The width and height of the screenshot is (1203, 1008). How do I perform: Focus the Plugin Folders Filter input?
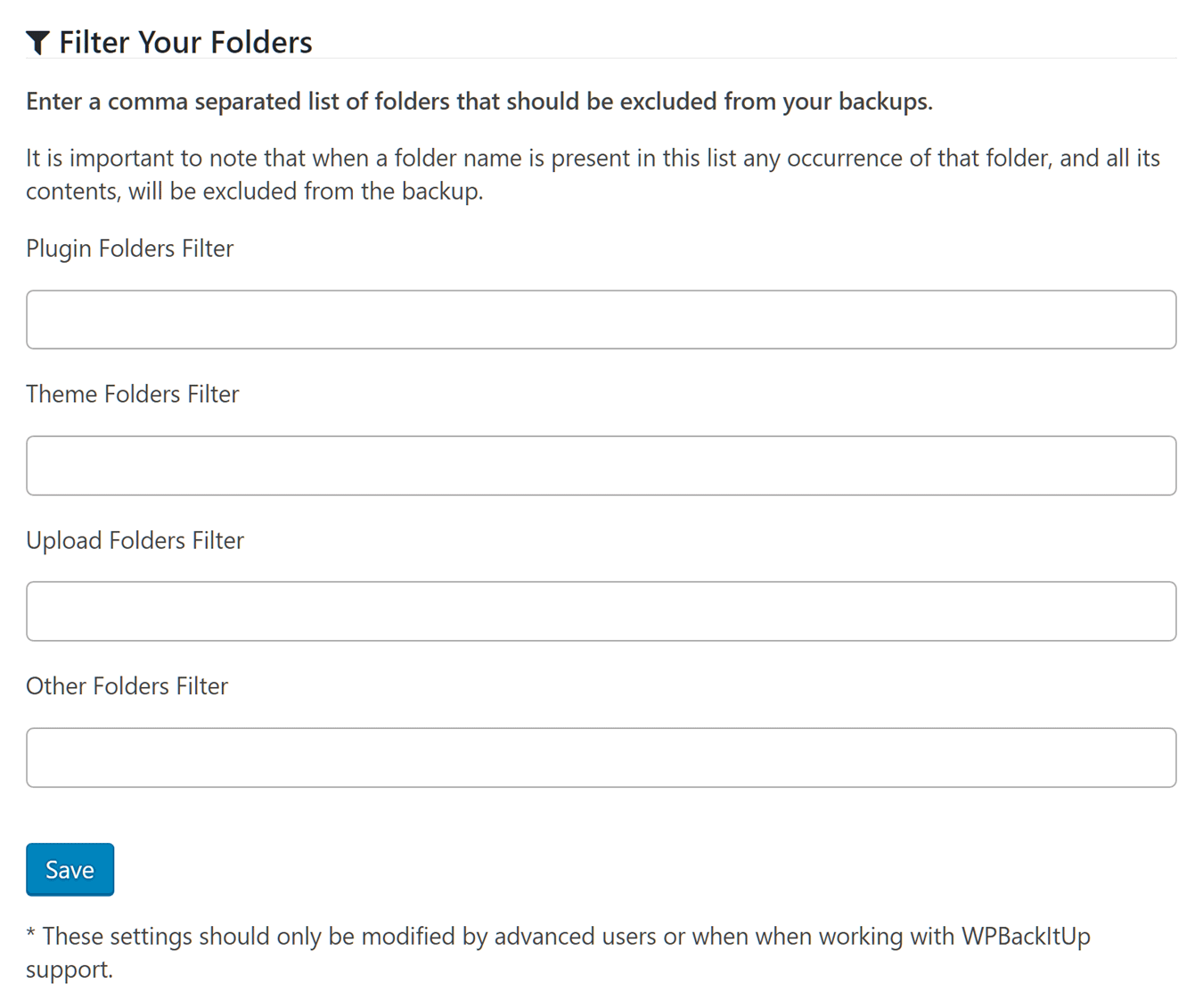601,319
